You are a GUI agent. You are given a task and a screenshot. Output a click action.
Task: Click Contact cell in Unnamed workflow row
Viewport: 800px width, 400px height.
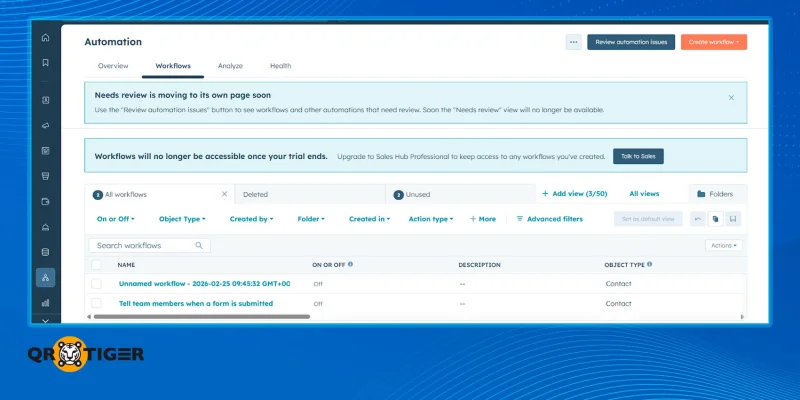pyautogui.click(x=618, y=284)
